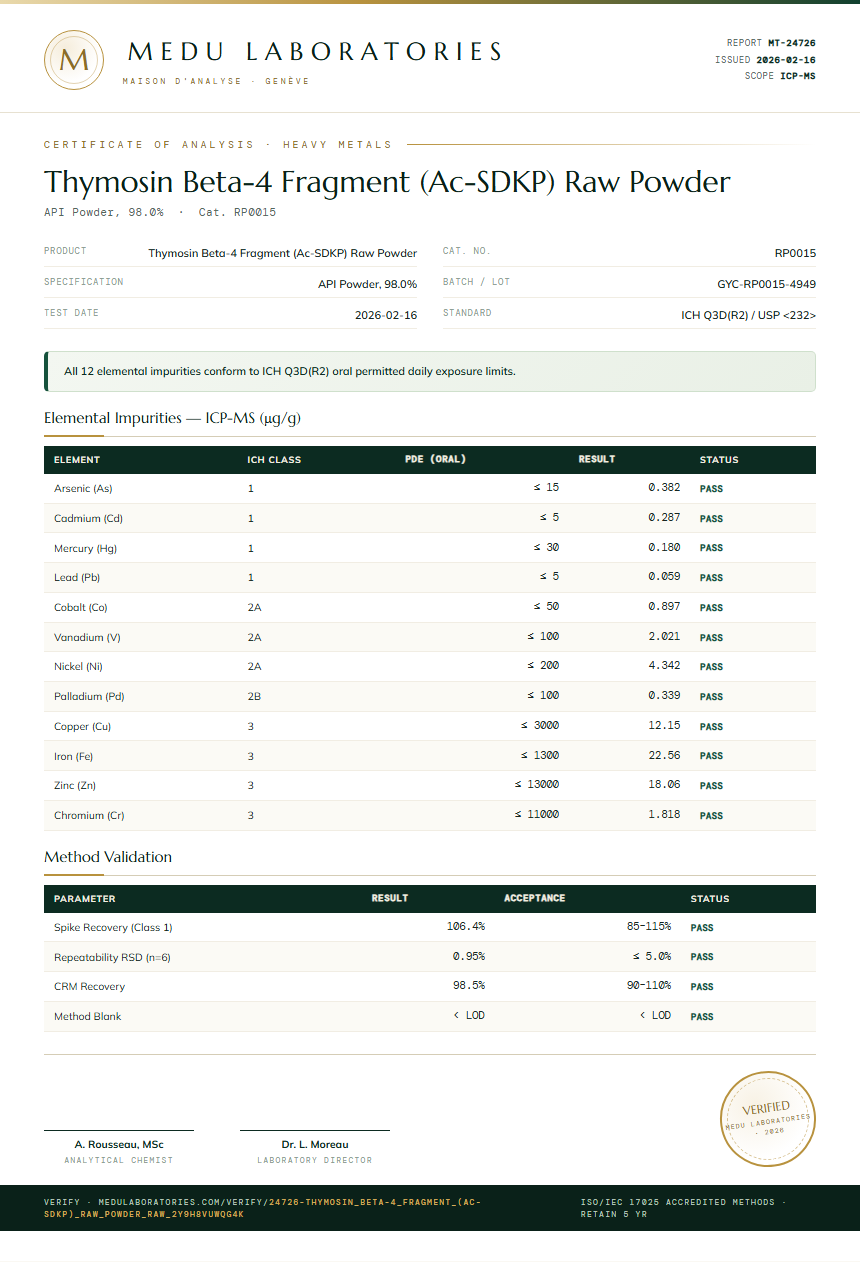Select the Method Blank row label
Viewport: 860px width, 1262px height.
88,1017
